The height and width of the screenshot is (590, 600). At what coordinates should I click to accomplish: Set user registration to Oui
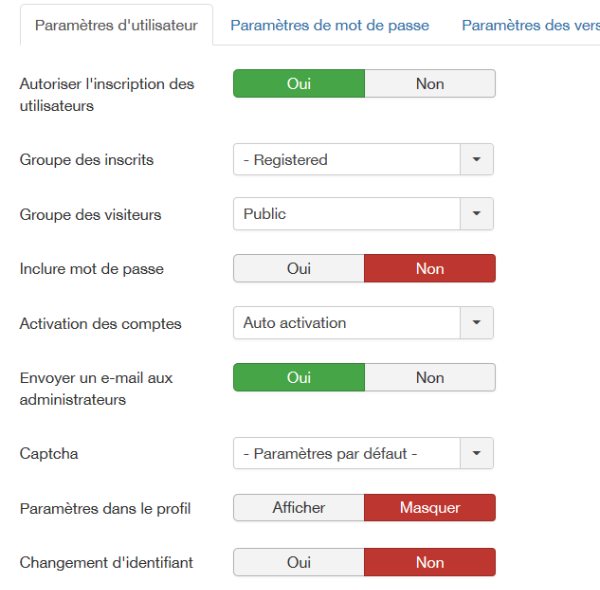coord(299,84)
